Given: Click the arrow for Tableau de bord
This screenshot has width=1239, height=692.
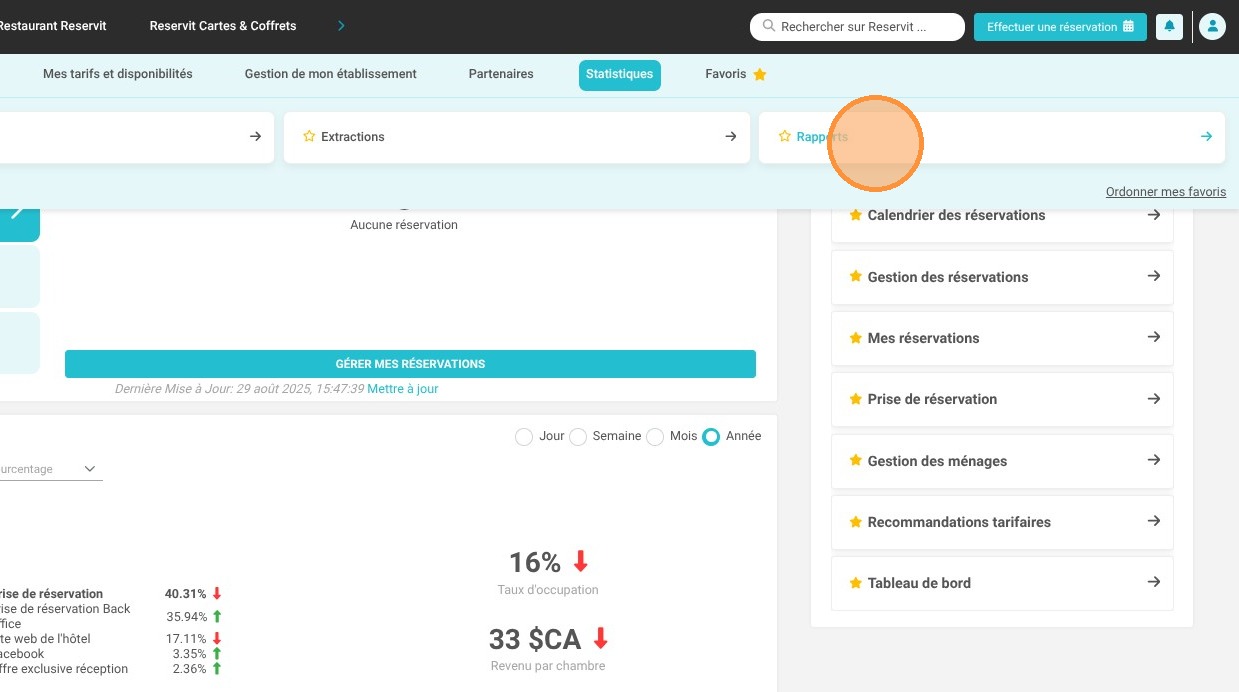Looking at the screenshot, I should tap(1153, 582).
